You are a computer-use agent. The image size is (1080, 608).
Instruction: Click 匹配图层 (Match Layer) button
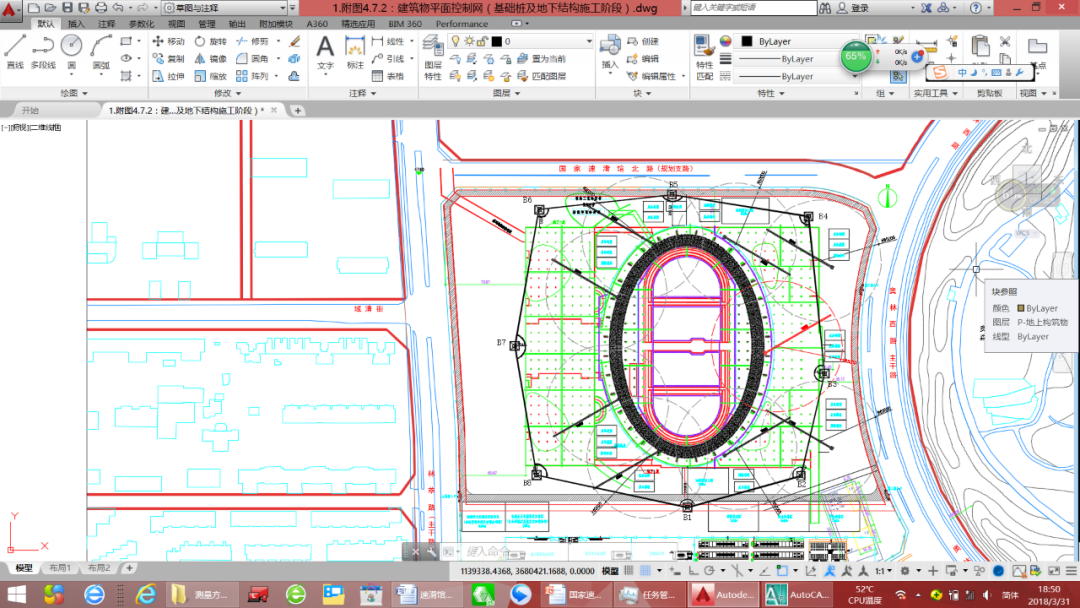[x=542, y=76]
